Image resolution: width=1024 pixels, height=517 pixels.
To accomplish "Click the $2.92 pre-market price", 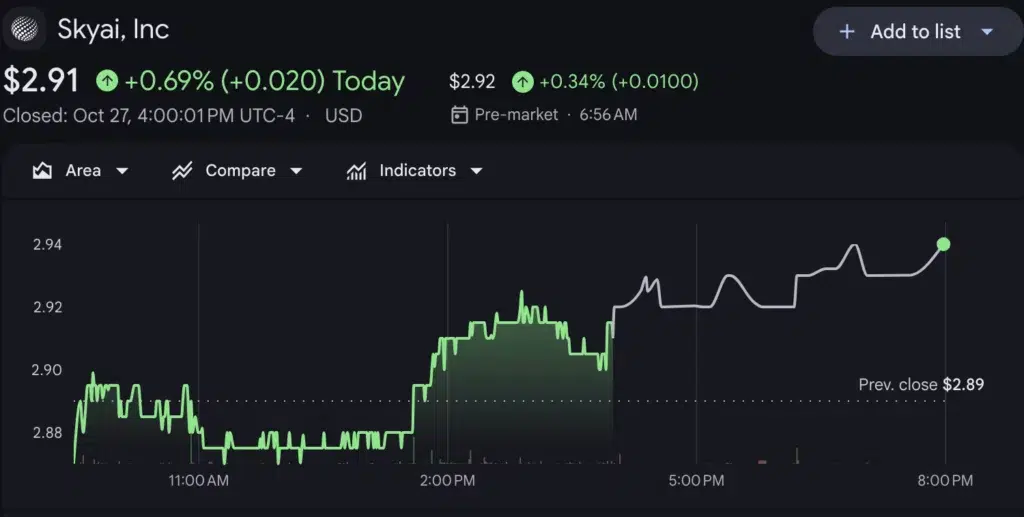I will pos(472,82).
